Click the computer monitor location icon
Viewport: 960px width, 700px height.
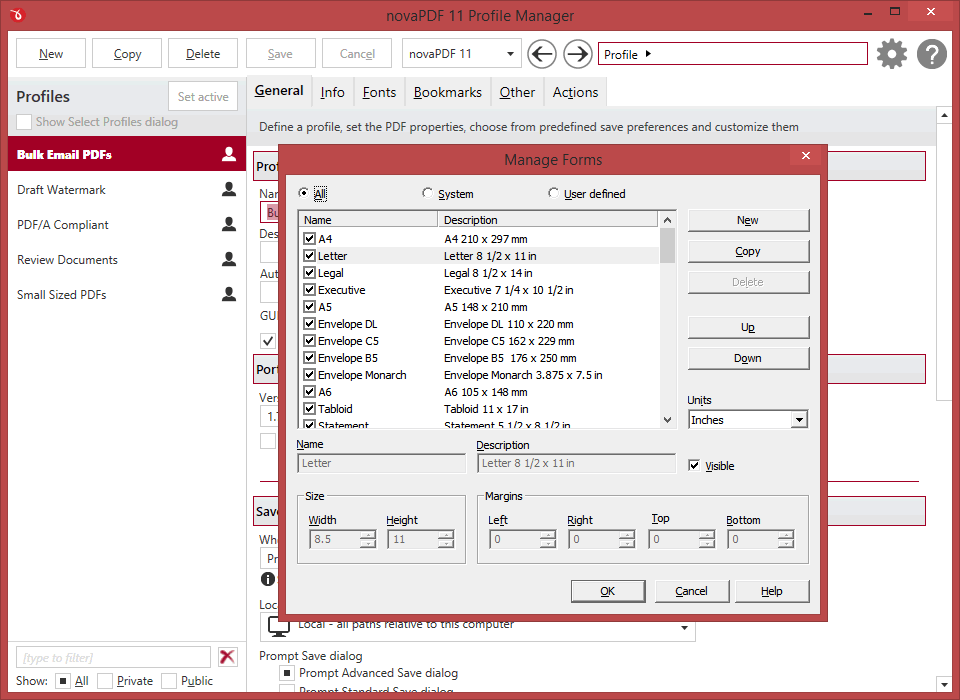279,627
